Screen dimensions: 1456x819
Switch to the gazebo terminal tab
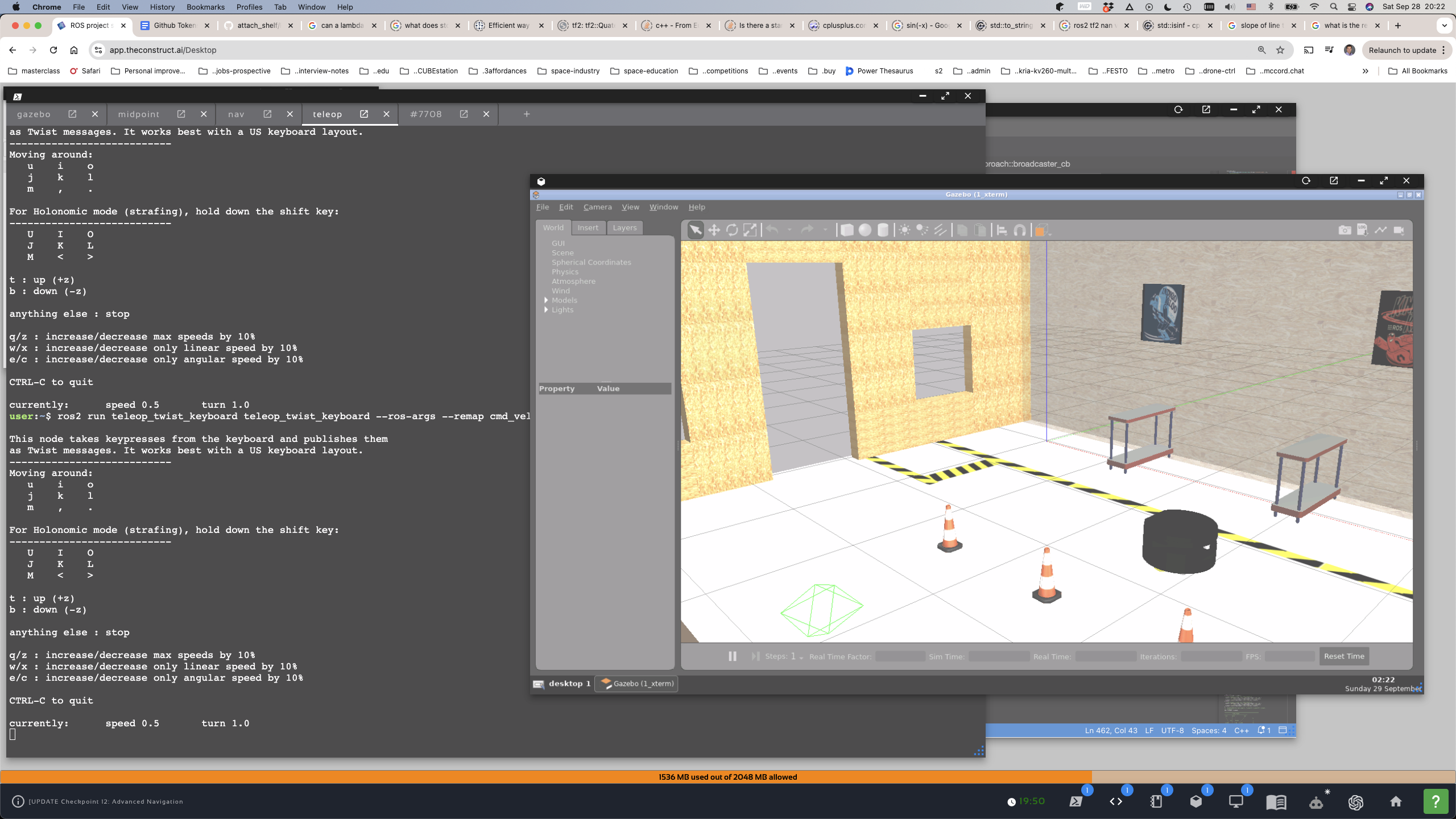34,114
